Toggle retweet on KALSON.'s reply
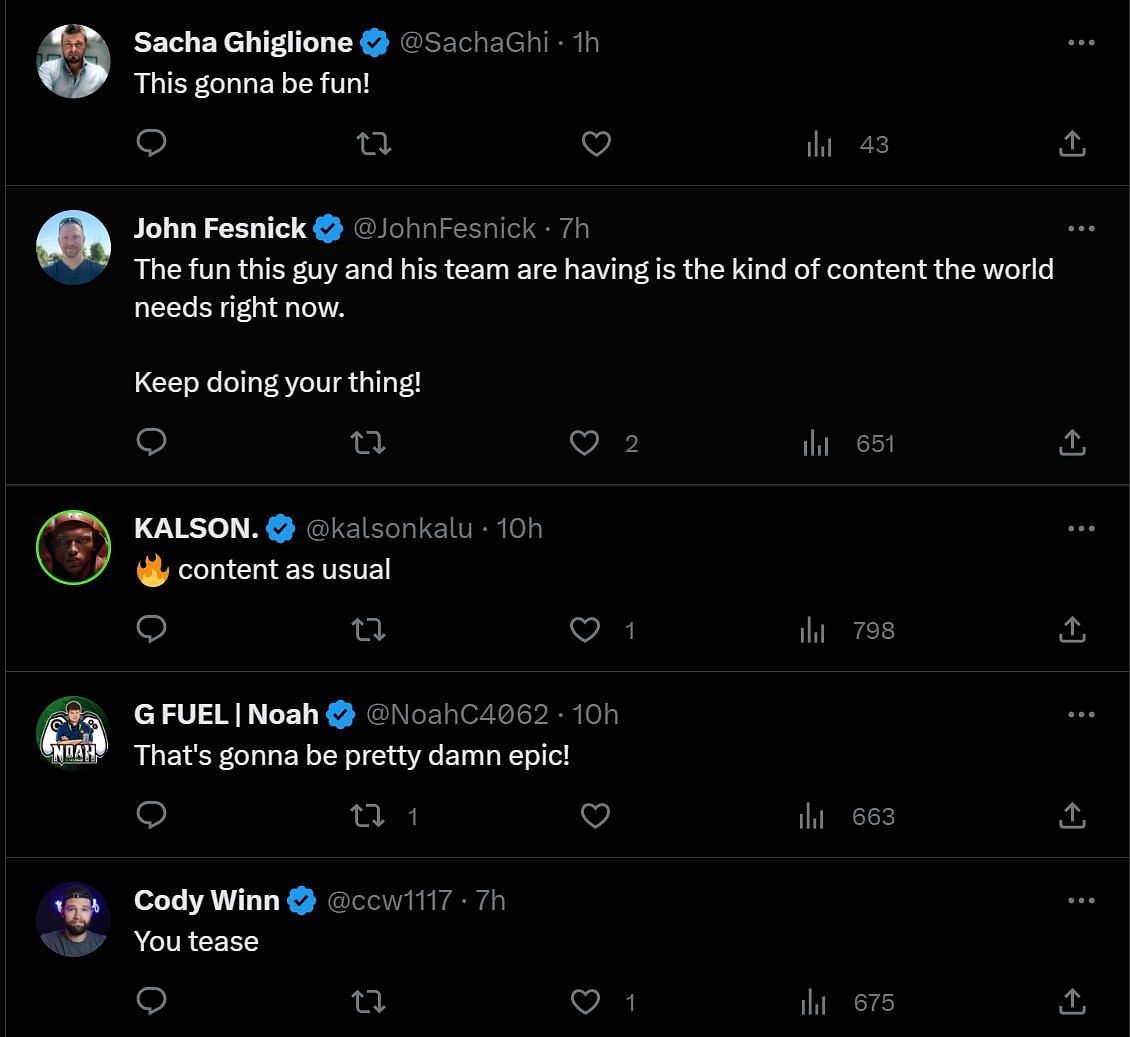The height and width of the screenshot is (1037, 1130). (368, 630)
